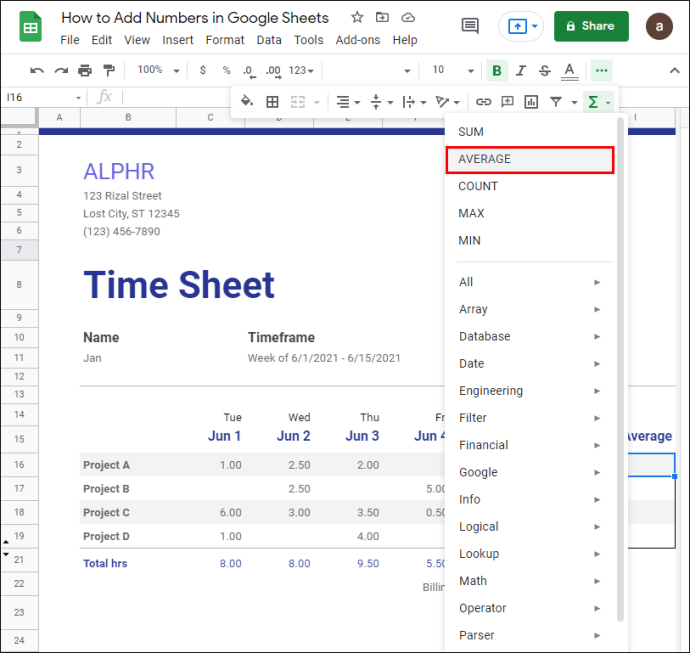Toggle strikethrough formatting

point(545,70)
